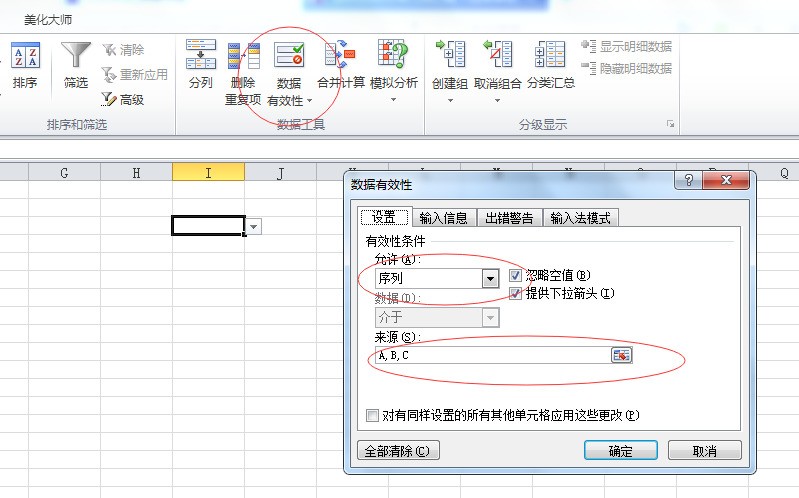Open 分级显示 outline dialog launcher
Image resolution: width=799 pixels, height=498 pixels.
[x=671, y=124]
